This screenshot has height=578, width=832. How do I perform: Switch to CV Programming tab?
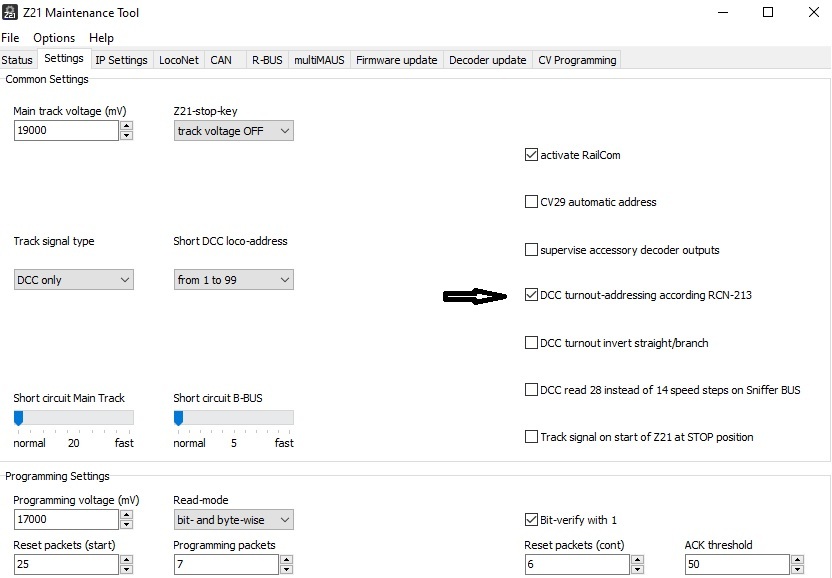point(577,60)
